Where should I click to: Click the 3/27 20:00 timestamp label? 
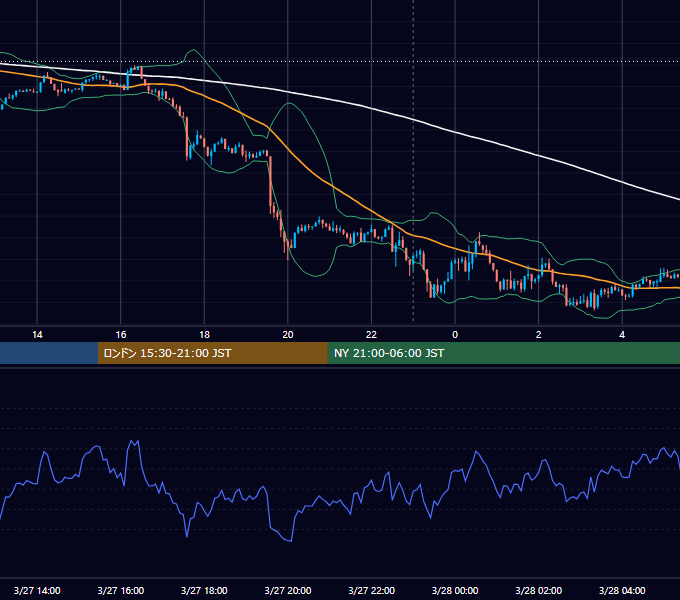[288, 590]
